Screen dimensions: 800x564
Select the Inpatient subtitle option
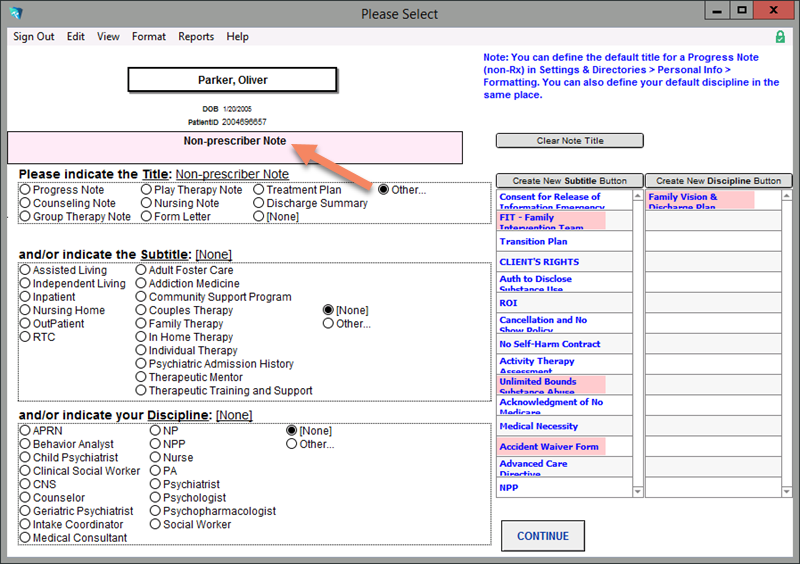[26, 297]
